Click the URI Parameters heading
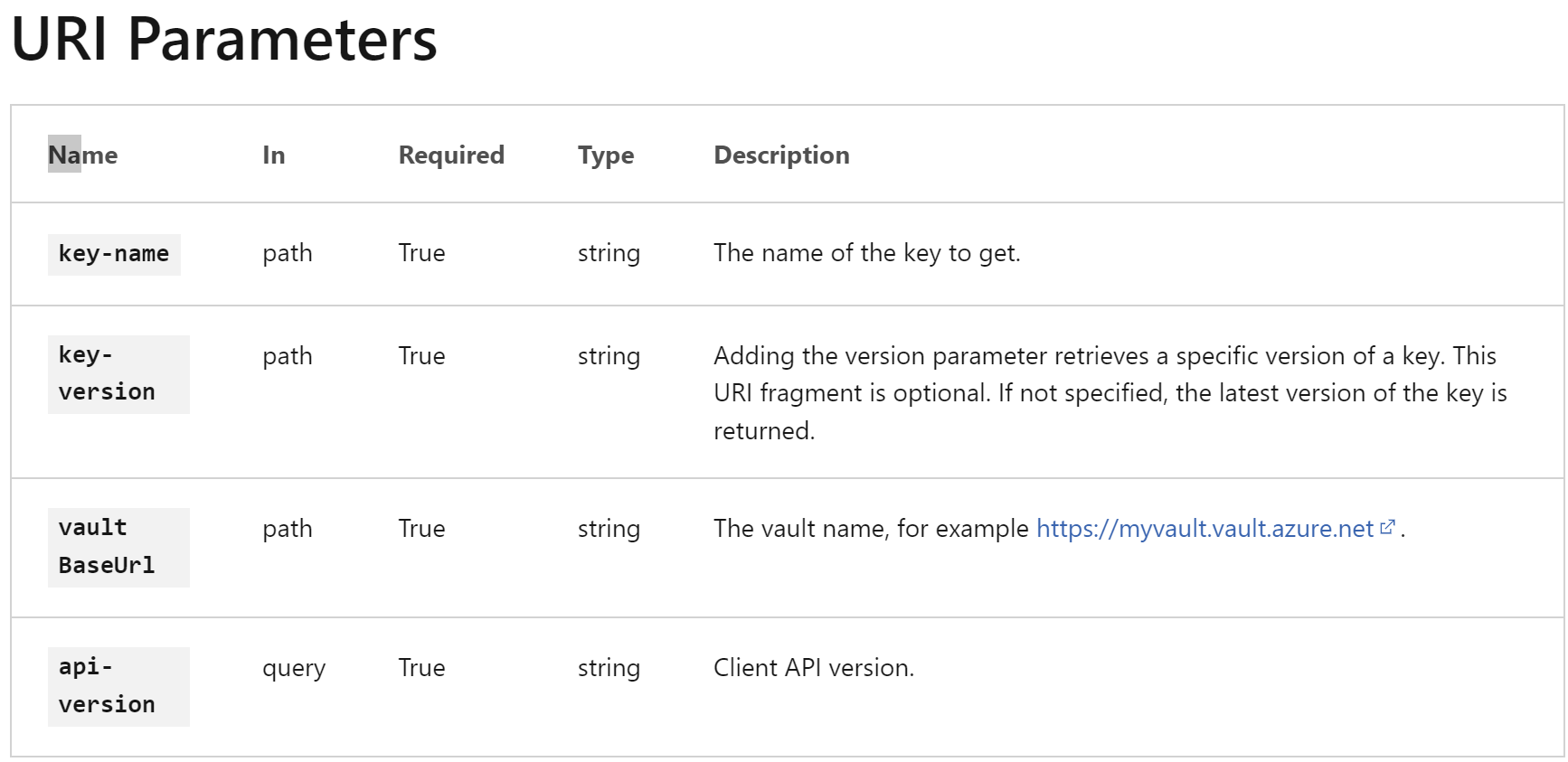Image resolution: width=1568 pixels, height=762 pixels. click(x=224, y=39)
